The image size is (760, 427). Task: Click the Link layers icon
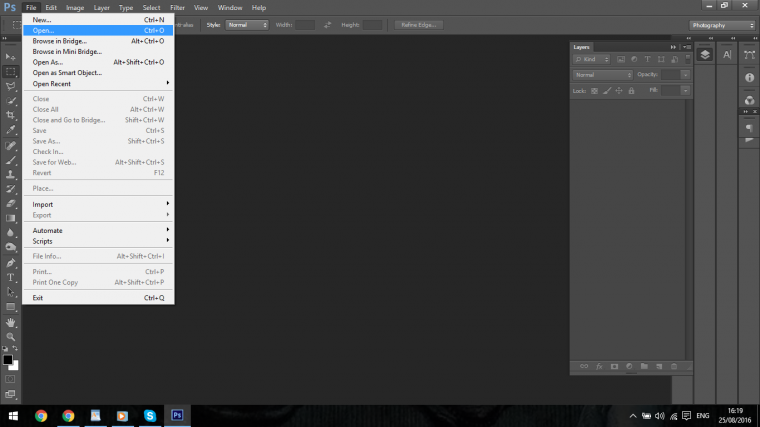tap(584, 366)
